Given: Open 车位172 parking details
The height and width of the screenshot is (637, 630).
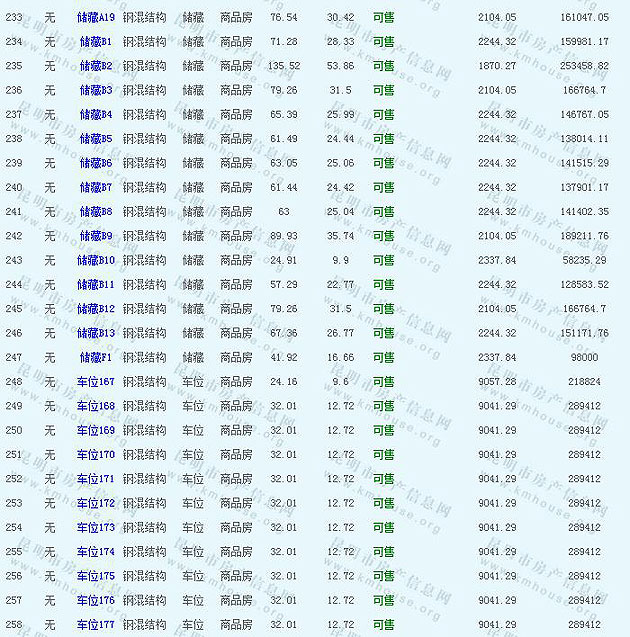Looking at the screenshot, I should [96, 503].
